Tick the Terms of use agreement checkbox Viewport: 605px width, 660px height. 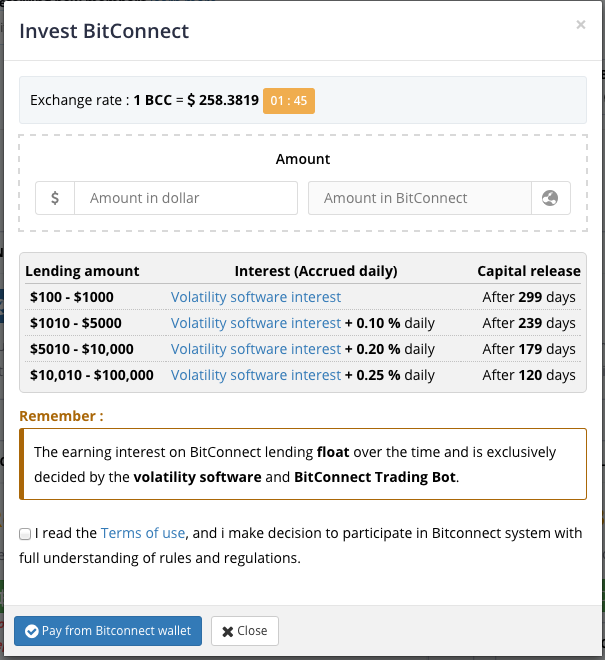tap(25, 534)
